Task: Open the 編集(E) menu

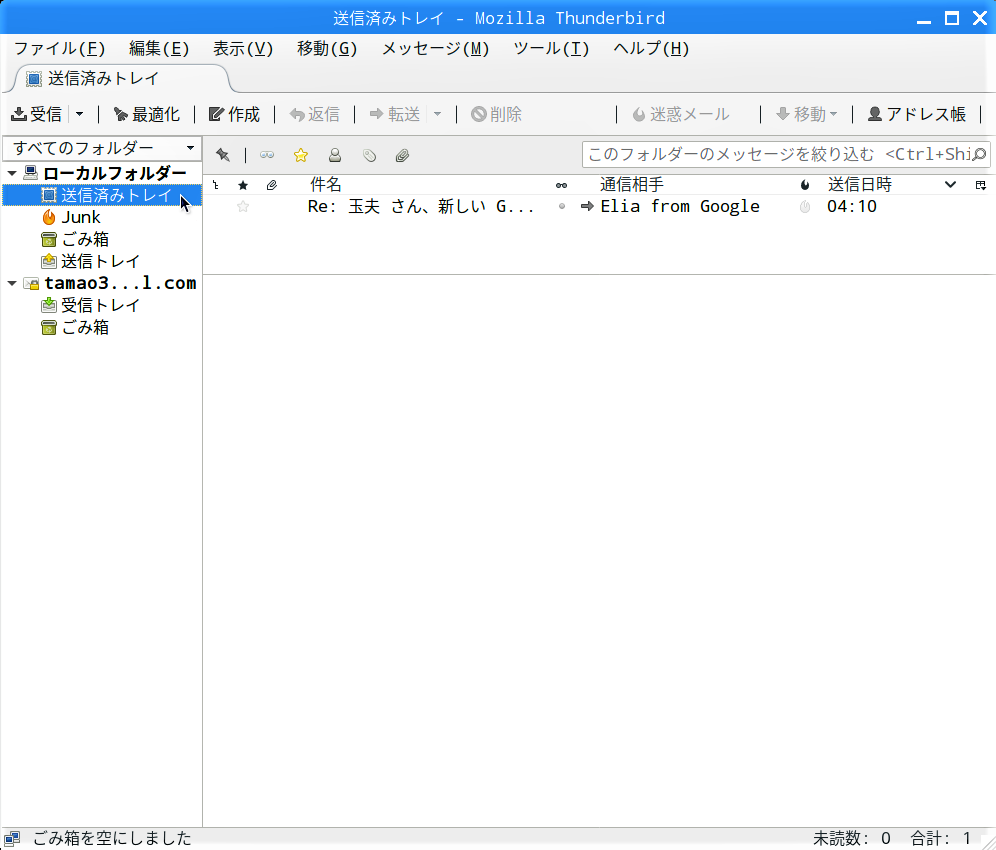Action: pyautogui.click(x=159, y=49)
